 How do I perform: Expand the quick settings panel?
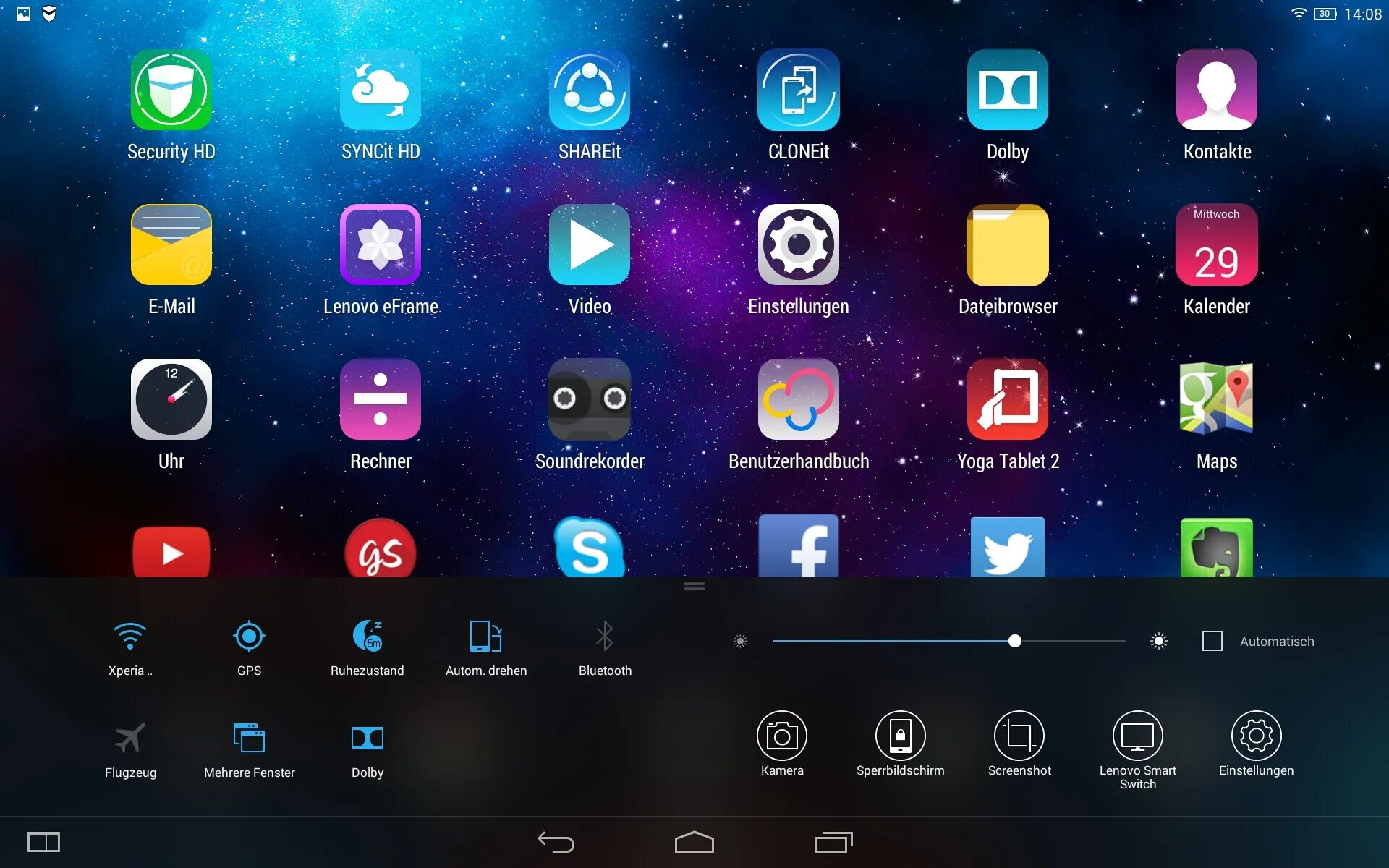point(694,586)
